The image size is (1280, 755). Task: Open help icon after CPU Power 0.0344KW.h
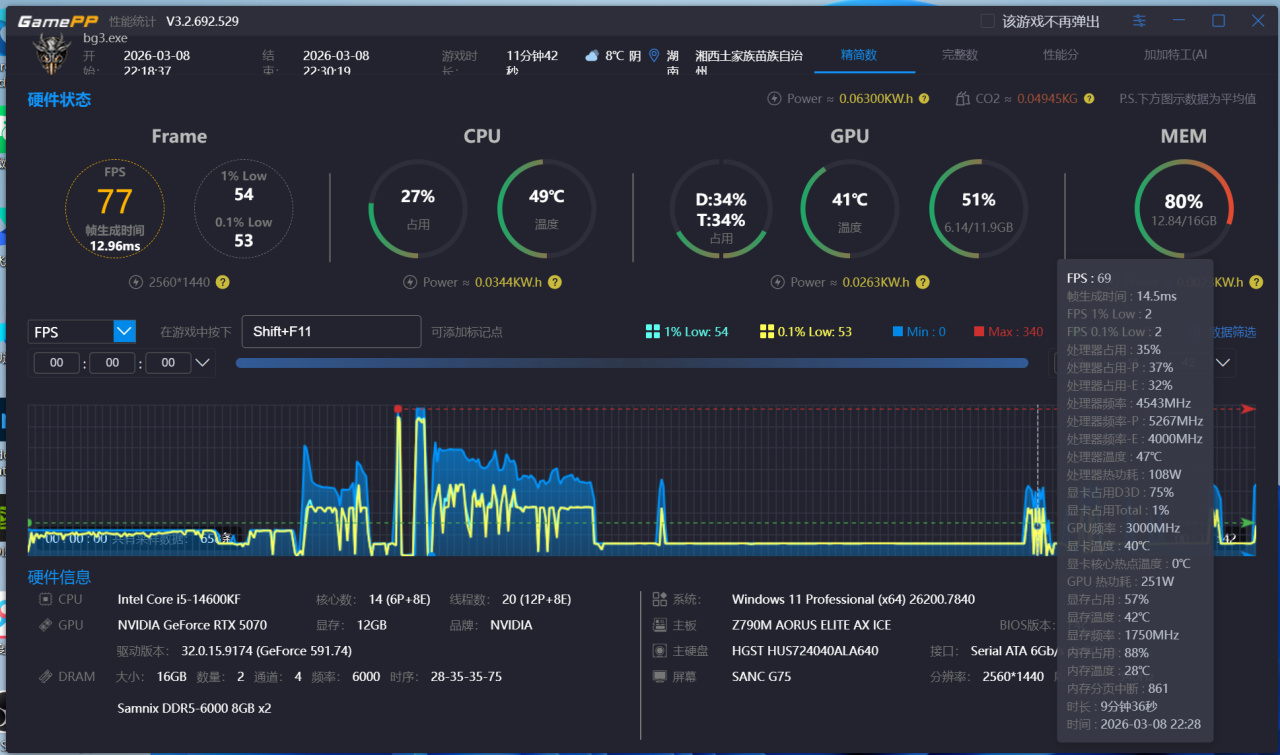click(x=554, y=282)
